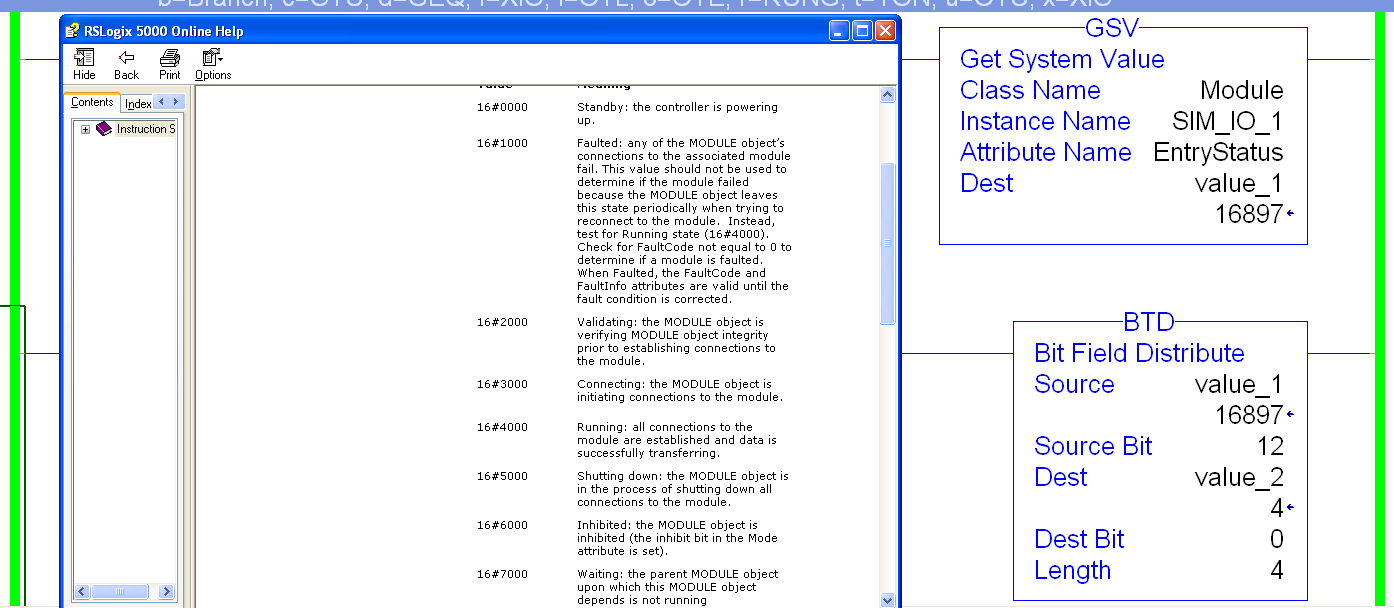Select the Contents tab
This screenshot has height=608, width=1394.
click(x=92, y=101)
